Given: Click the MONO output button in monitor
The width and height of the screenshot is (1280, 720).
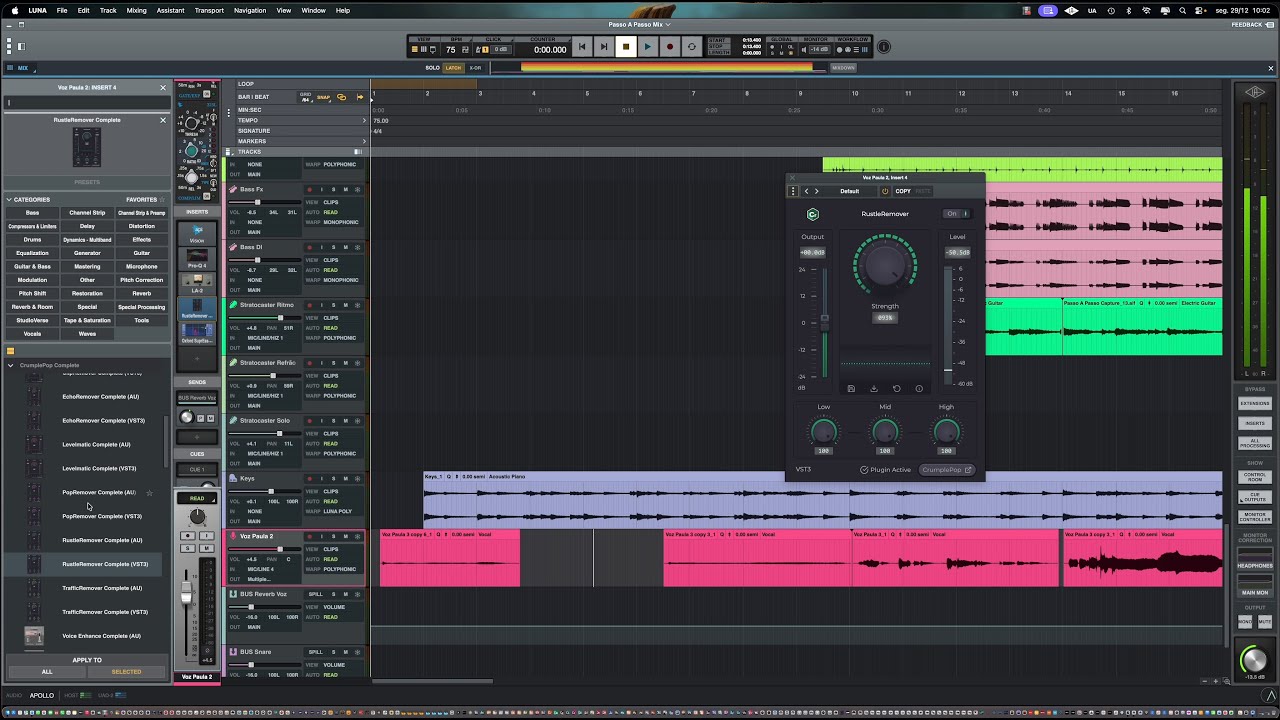Looking at the screenshot, I should [x=1246, y=622].
